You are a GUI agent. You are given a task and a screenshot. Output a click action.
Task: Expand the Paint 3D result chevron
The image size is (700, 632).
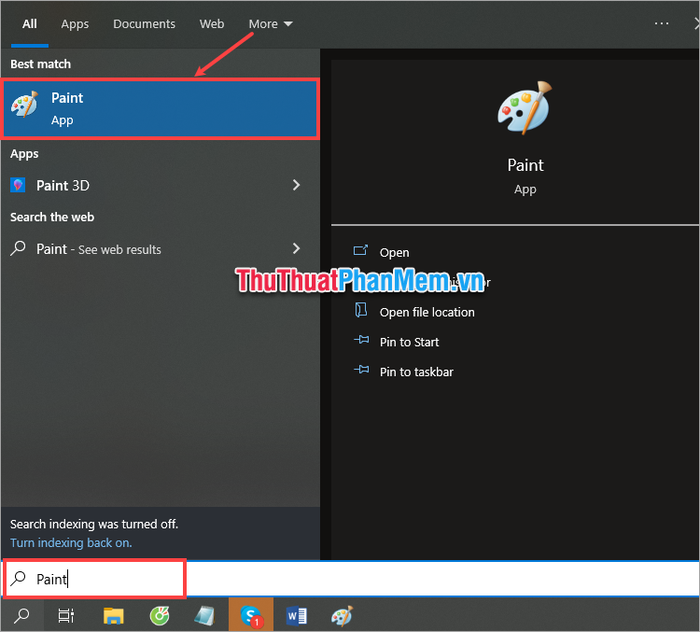(296, 185)
